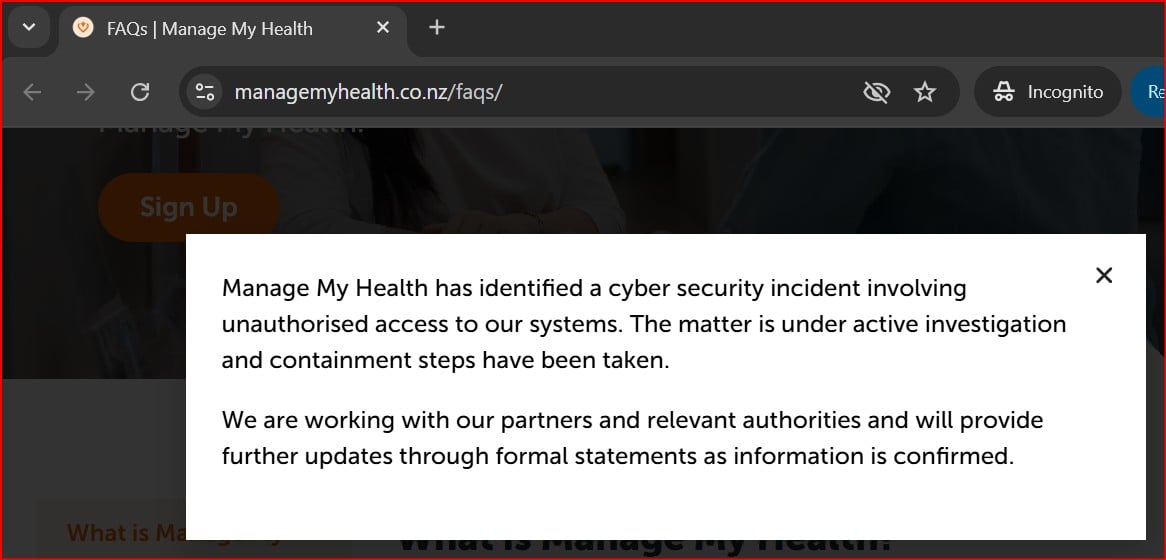Close the FAQs browser tab
This screenshot has height=560, width=1166.
[x=383, y=28]
